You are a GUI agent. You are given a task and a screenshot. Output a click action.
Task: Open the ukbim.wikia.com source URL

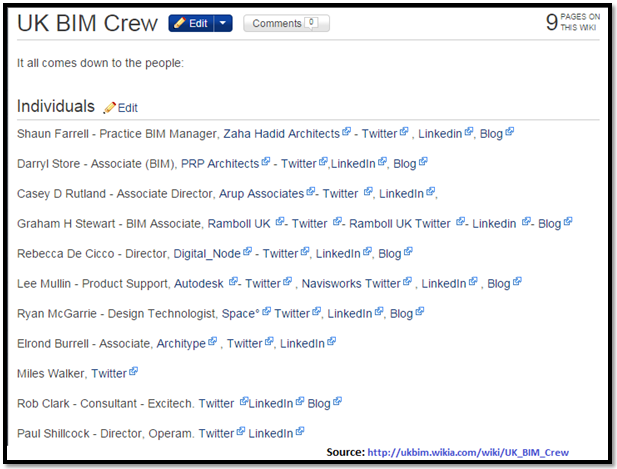[468, 452]
